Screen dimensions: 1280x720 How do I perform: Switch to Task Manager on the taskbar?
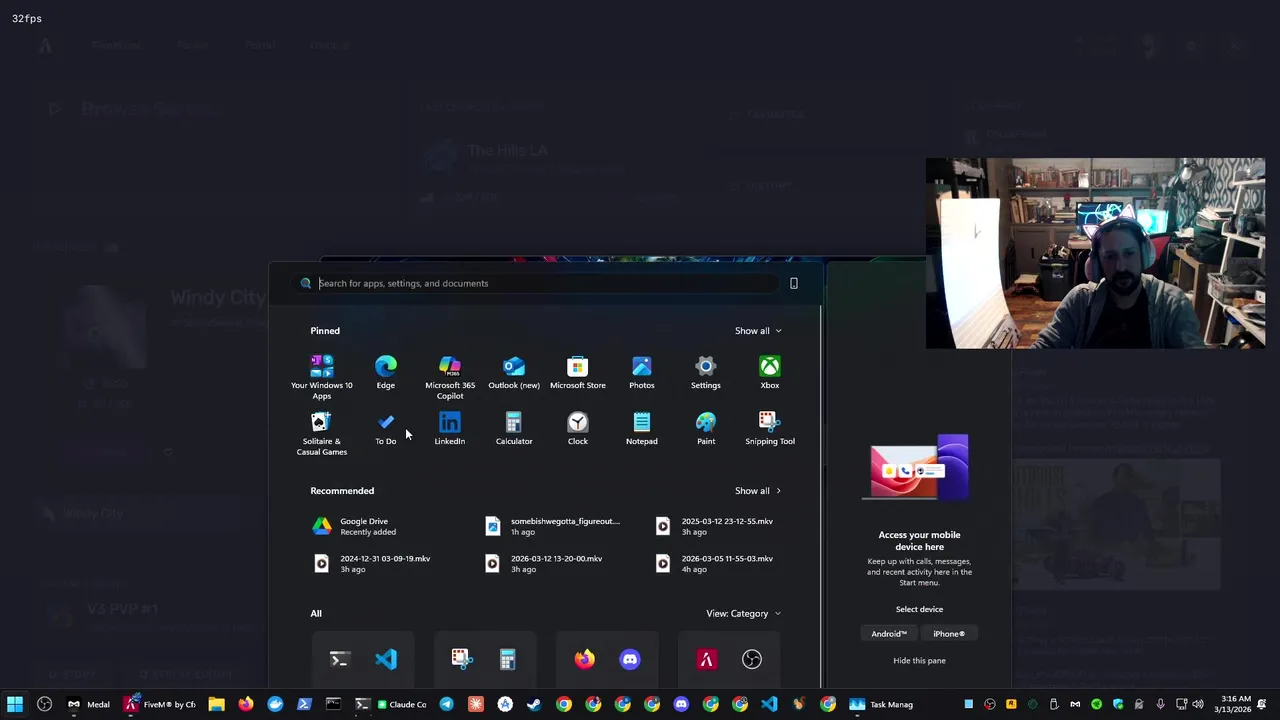881,704
